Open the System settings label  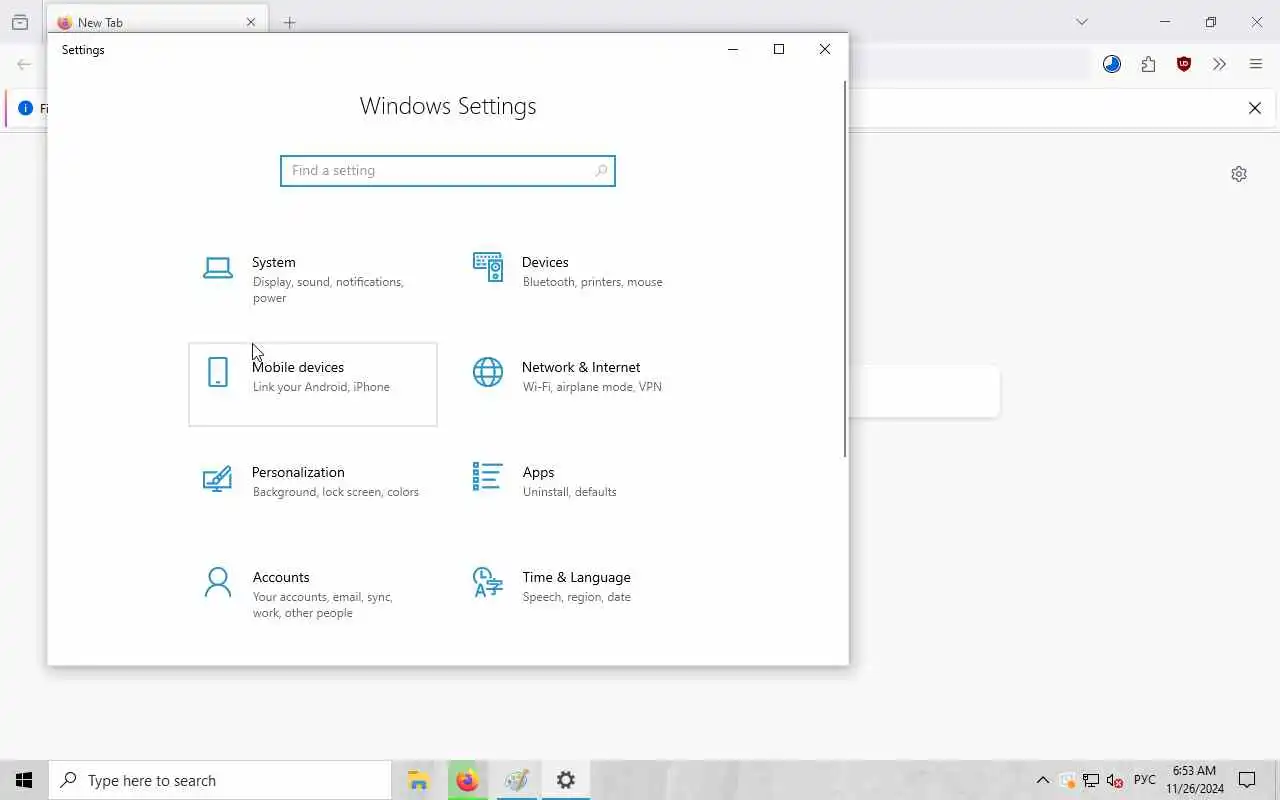[274, 262]
